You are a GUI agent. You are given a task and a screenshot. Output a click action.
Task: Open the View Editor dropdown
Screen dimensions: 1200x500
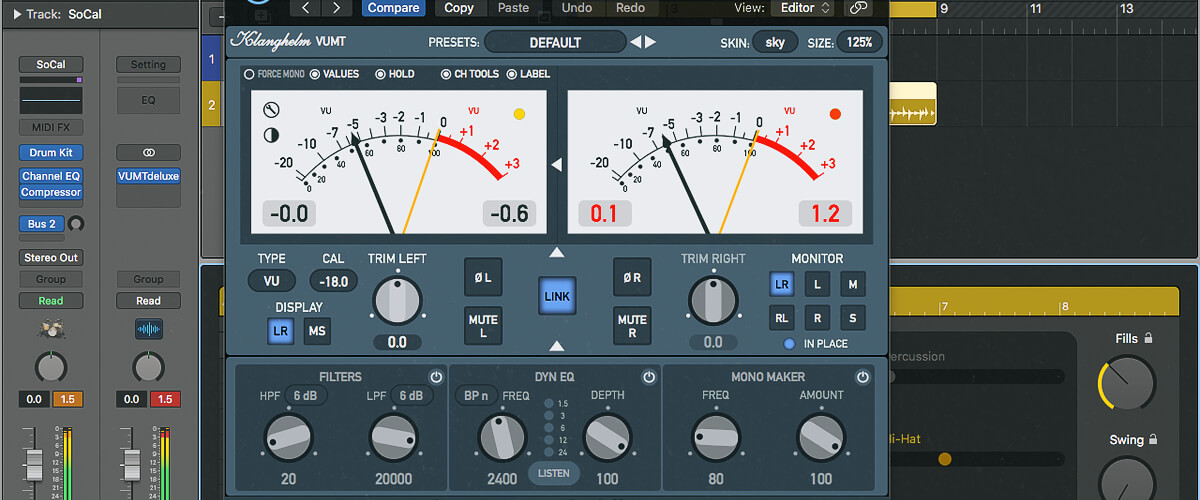pyautogui.click(x=805, y=8)
